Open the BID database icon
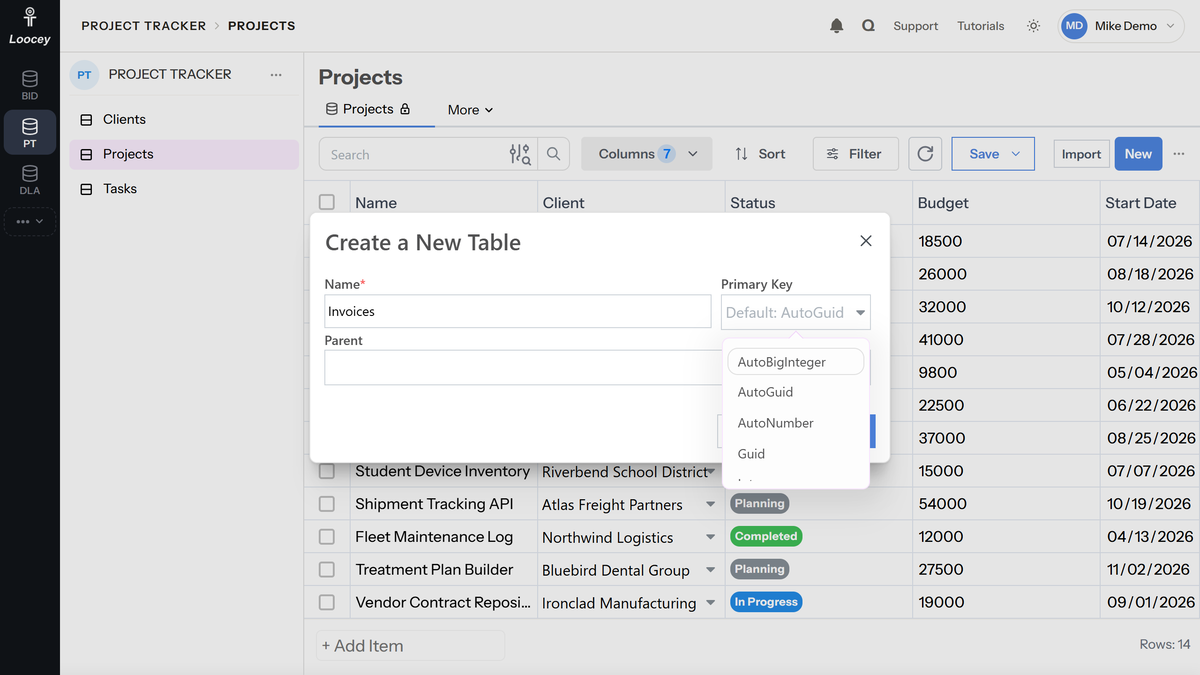 point(30,85)
